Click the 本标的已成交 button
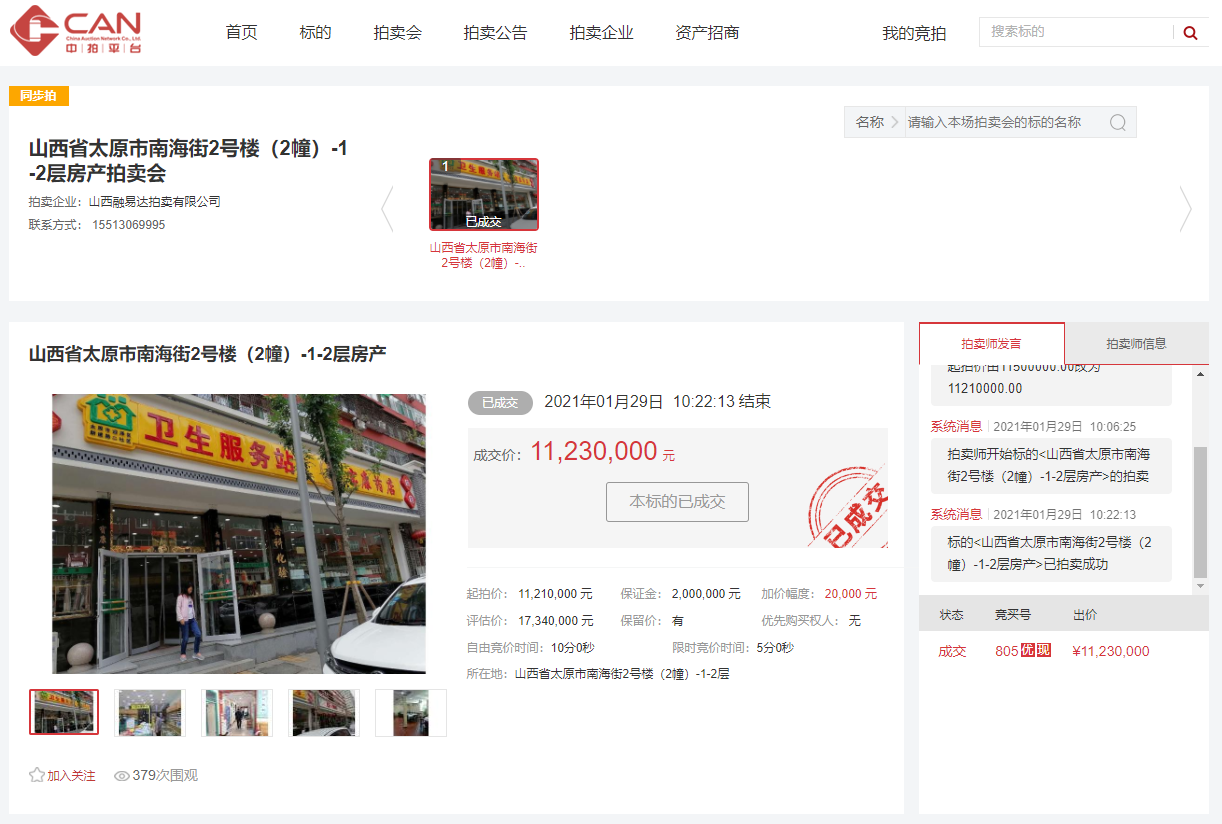The width and height of the screenshot is (1222, 824). point(677,501)
